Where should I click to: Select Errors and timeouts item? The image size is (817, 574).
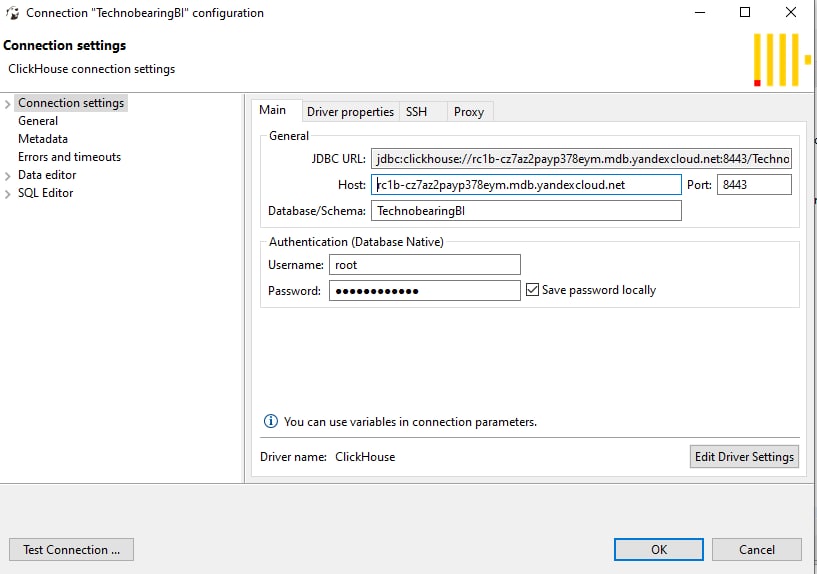click(69, 157)
